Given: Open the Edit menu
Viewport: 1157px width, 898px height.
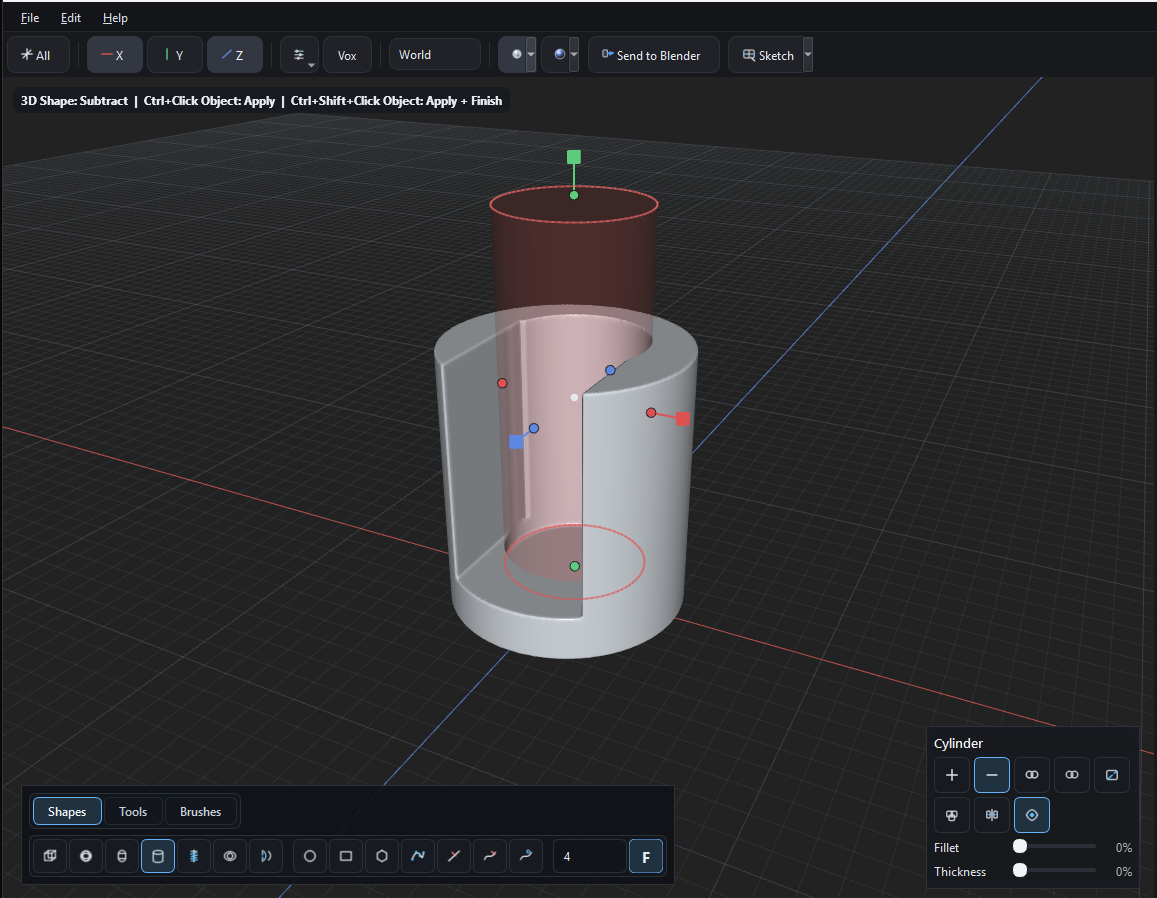Looking at the screenshot, I should tap(70, 17).
